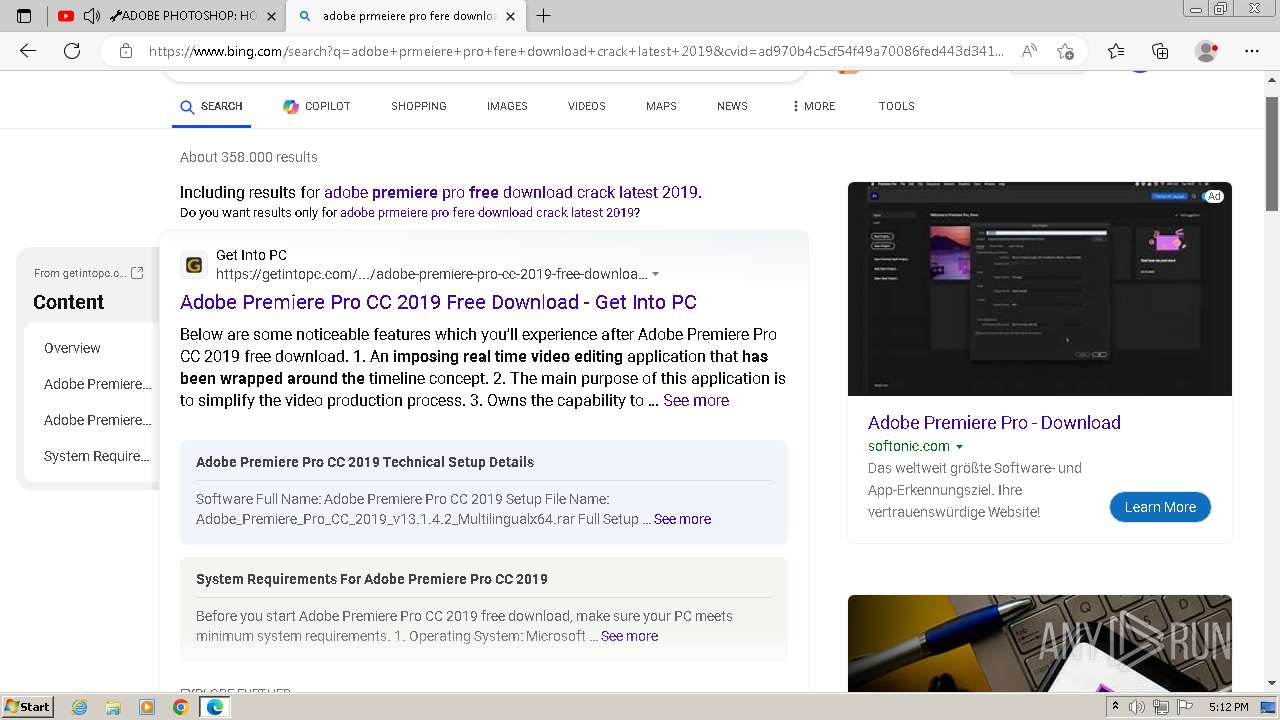Open File Explorer from the taskbar
This screenshot has height=720, width=1280.
(x=113, y=707)
